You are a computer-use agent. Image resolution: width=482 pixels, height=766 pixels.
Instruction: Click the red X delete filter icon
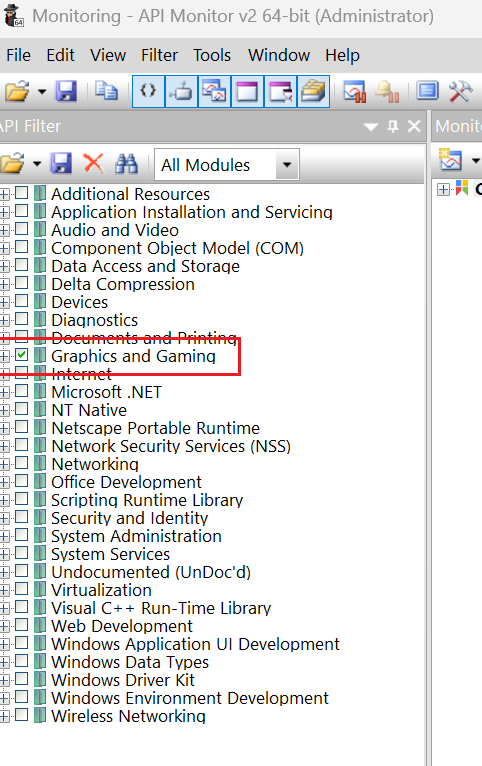pyautogui.click(x=93, y=164)
